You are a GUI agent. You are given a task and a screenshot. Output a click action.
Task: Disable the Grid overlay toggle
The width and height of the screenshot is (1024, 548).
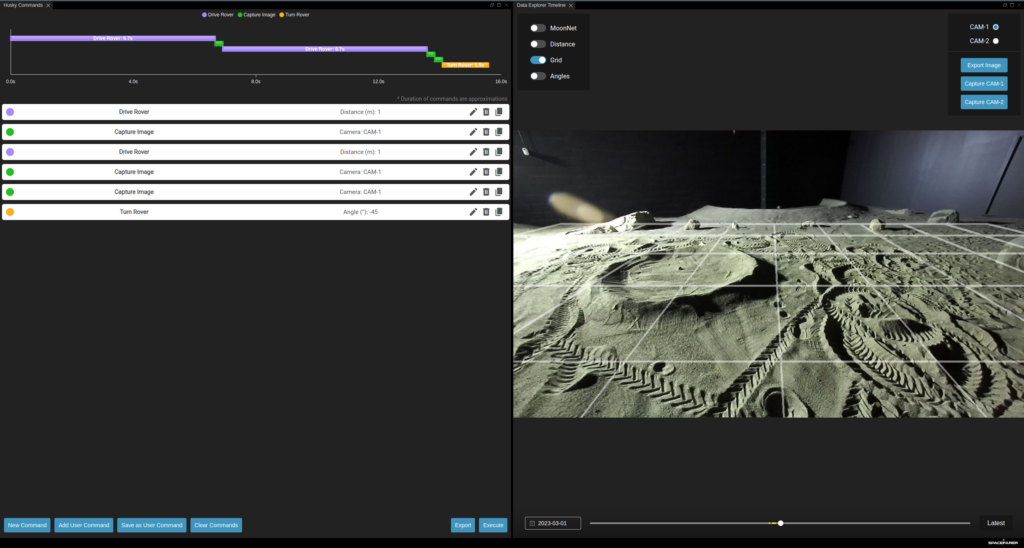pyautogui.click(x=537, y=60)
